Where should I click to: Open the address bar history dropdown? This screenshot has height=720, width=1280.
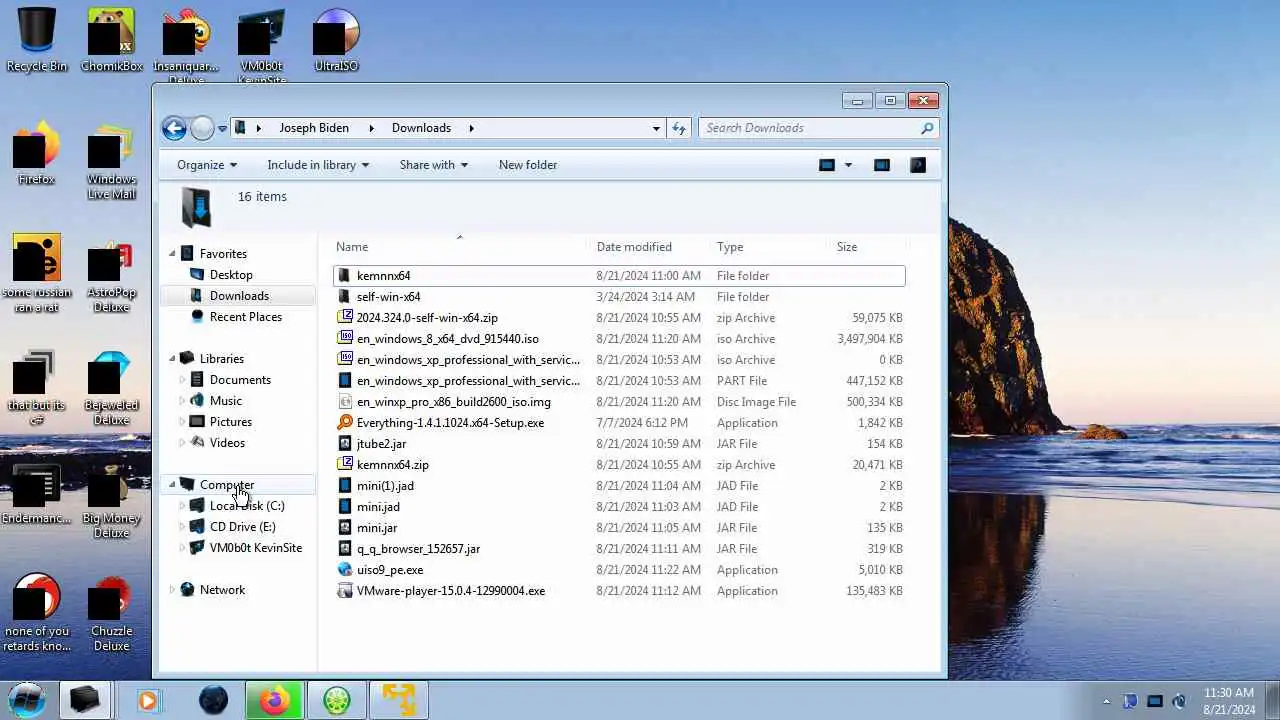tap(656, 128)
